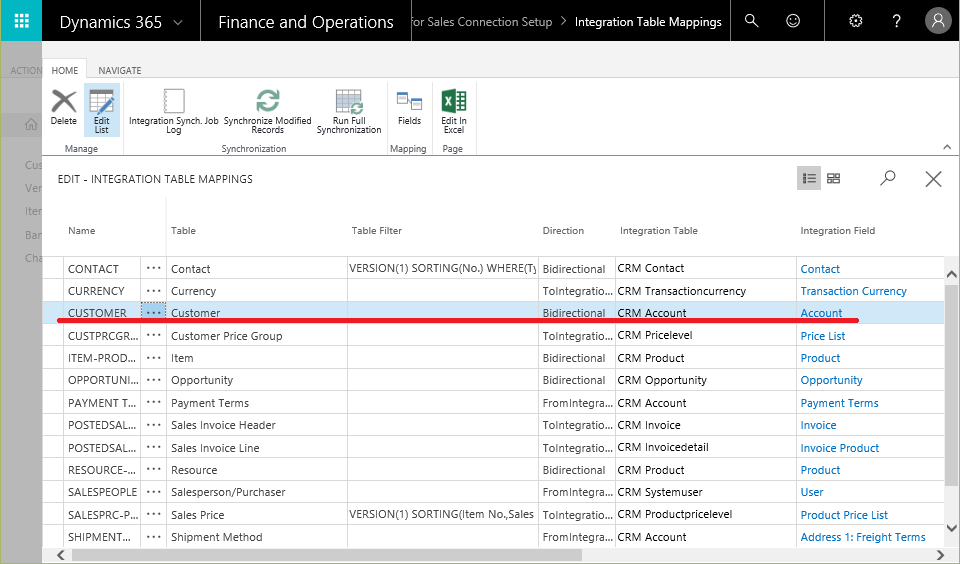Click the search magnifier in top bar
The width and height of the screenshot is (960, 564).
751,21
